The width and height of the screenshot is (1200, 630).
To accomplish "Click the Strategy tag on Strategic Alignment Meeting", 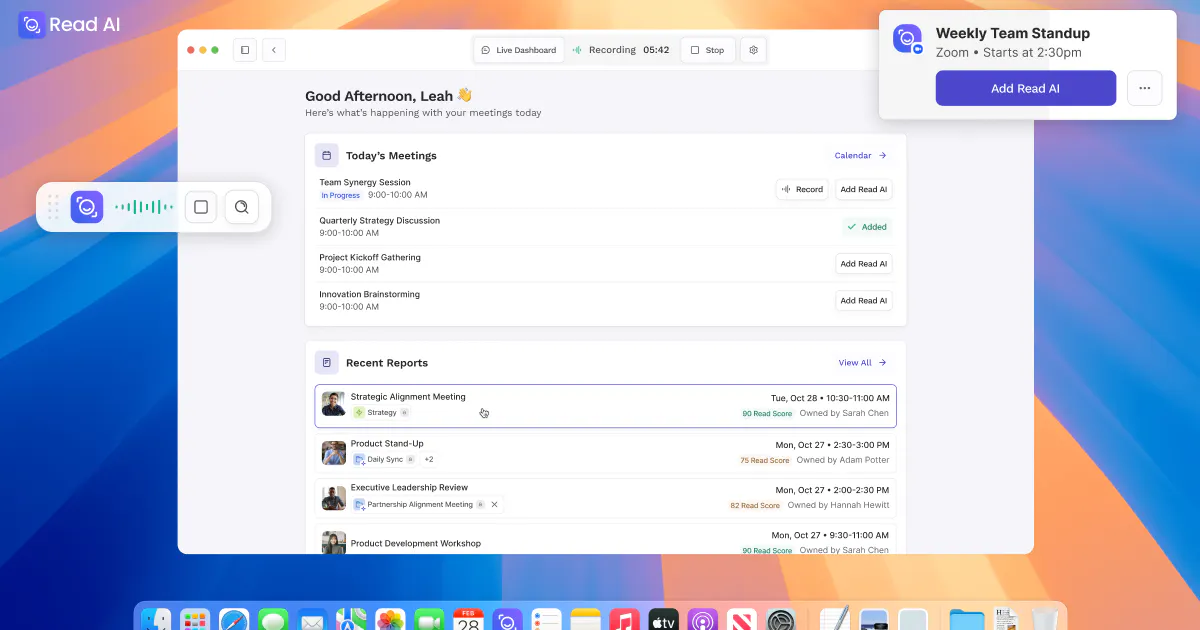I will 381,412.
